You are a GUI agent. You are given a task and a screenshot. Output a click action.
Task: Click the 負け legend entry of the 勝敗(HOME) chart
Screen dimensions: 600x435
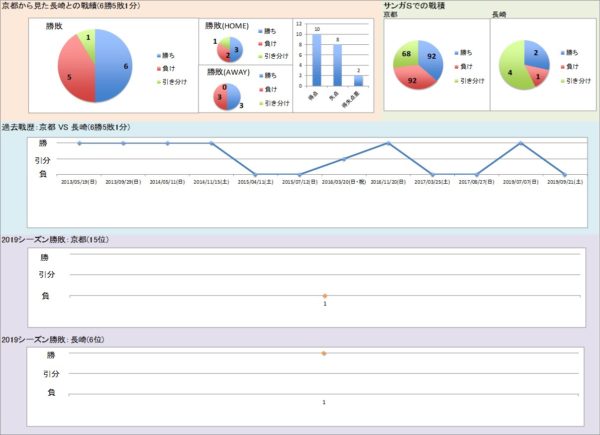[x=267, y=44]
